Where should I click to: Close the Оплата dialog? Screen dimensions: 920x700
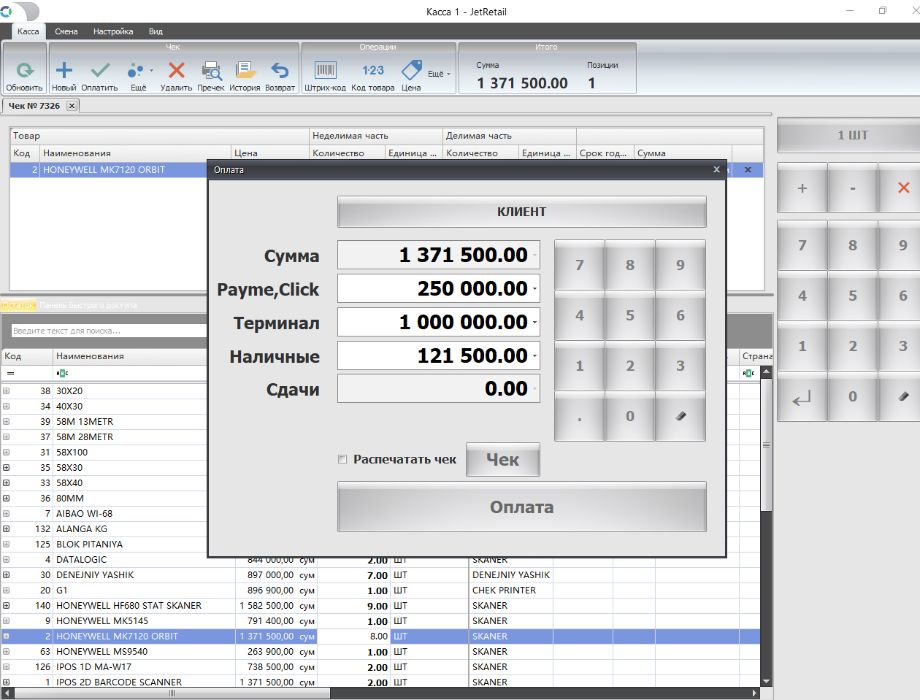tap(716, 169)
